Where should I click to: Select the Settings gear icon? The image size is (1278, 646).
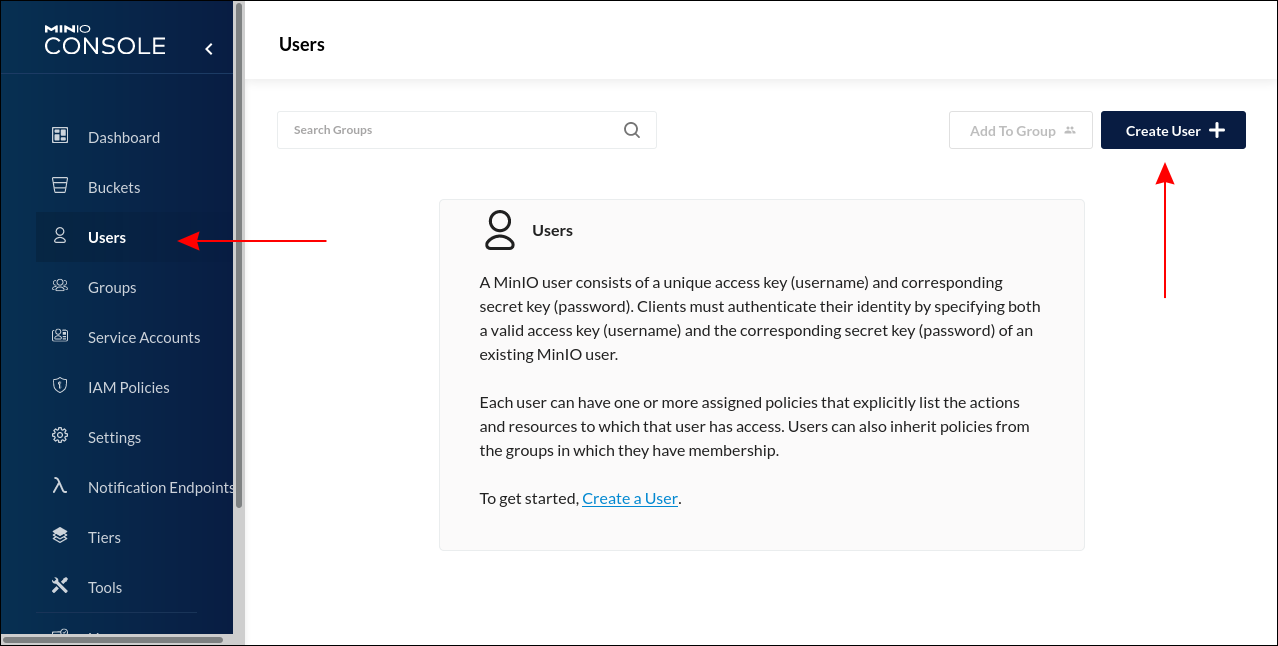tap(60, 437)
